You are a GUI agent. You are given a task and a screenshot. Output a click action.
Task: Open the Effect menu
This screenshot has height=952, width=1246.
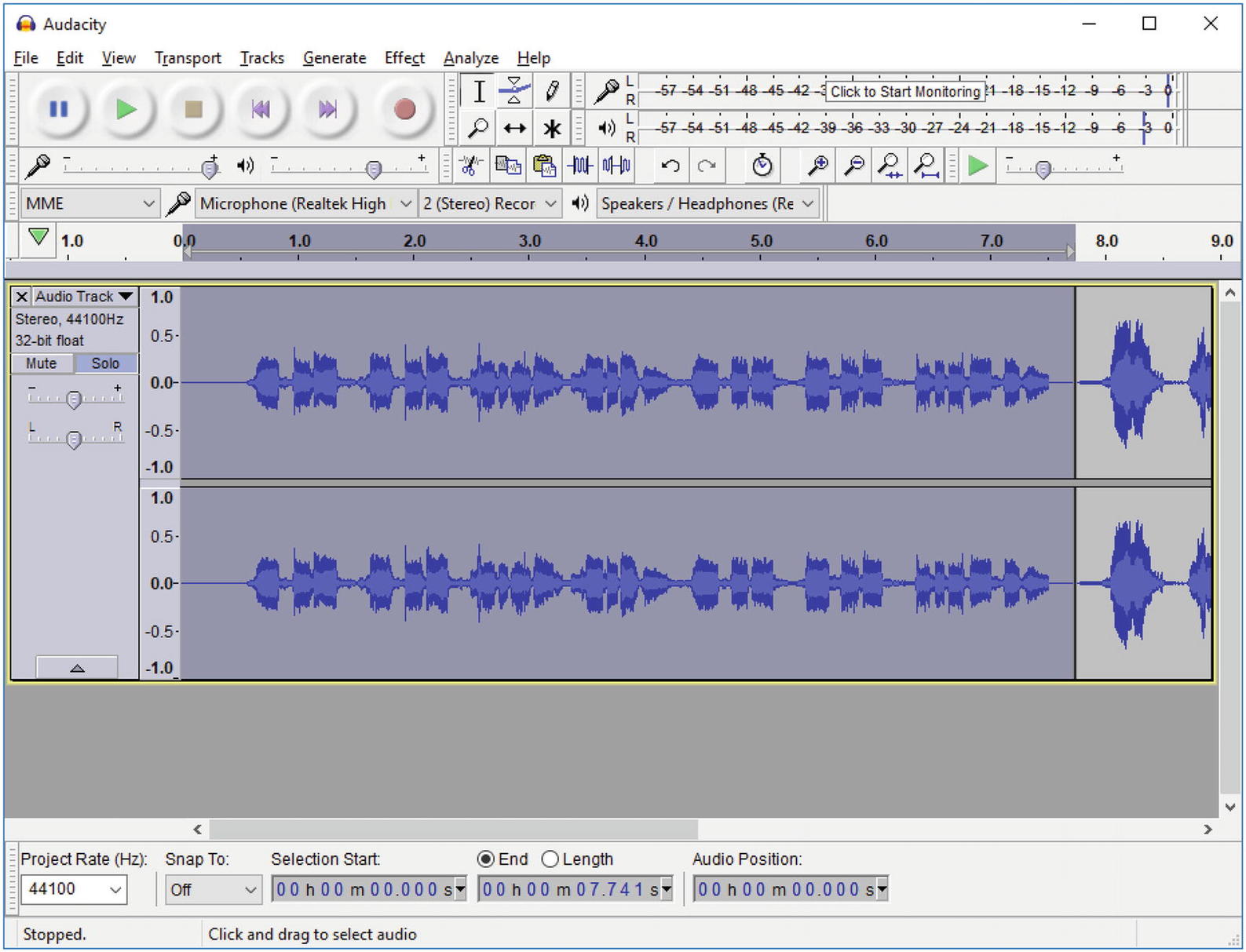point(404,58)
